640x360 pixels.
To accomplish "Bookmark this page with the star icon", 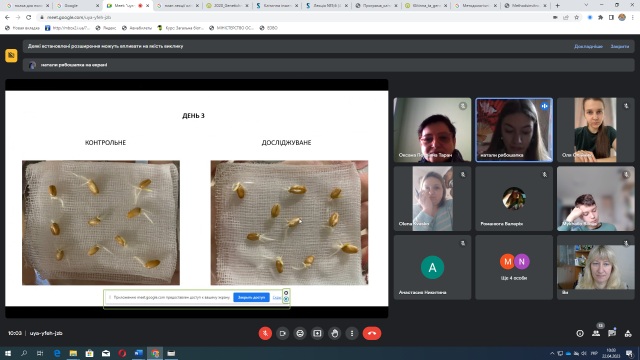I will (x=576, y=18).
